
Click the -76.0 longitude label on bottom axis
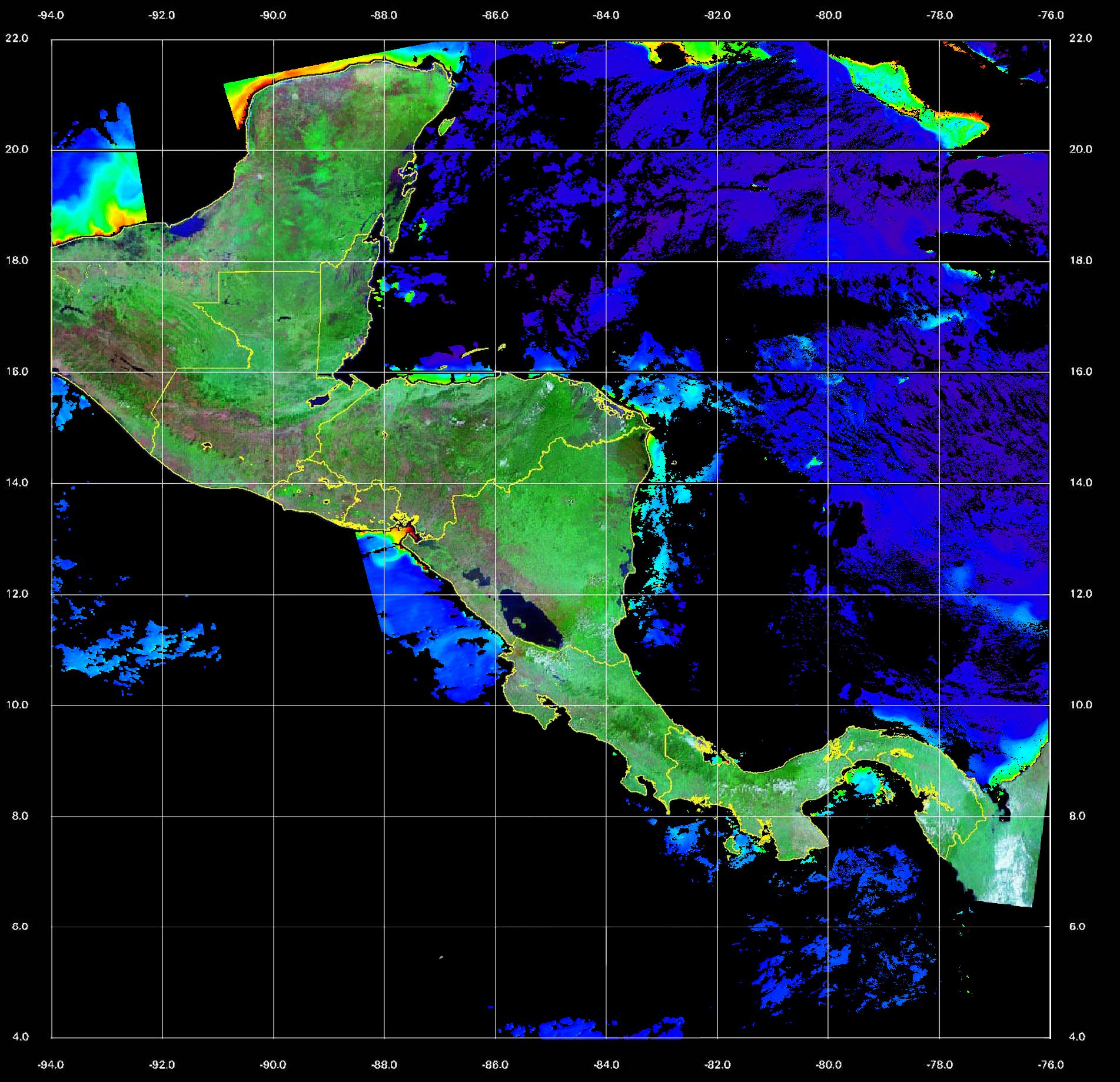(x=1051, y=1065)
